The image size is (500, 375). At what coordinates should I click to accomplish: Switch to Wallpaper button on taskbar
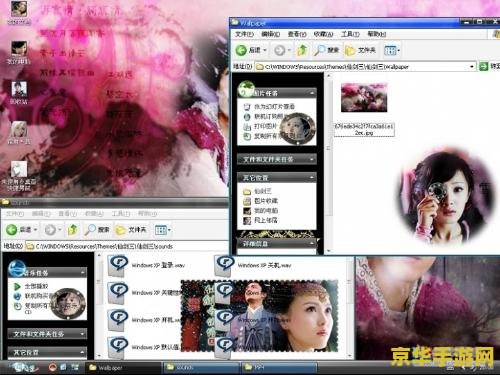point(123,368)
